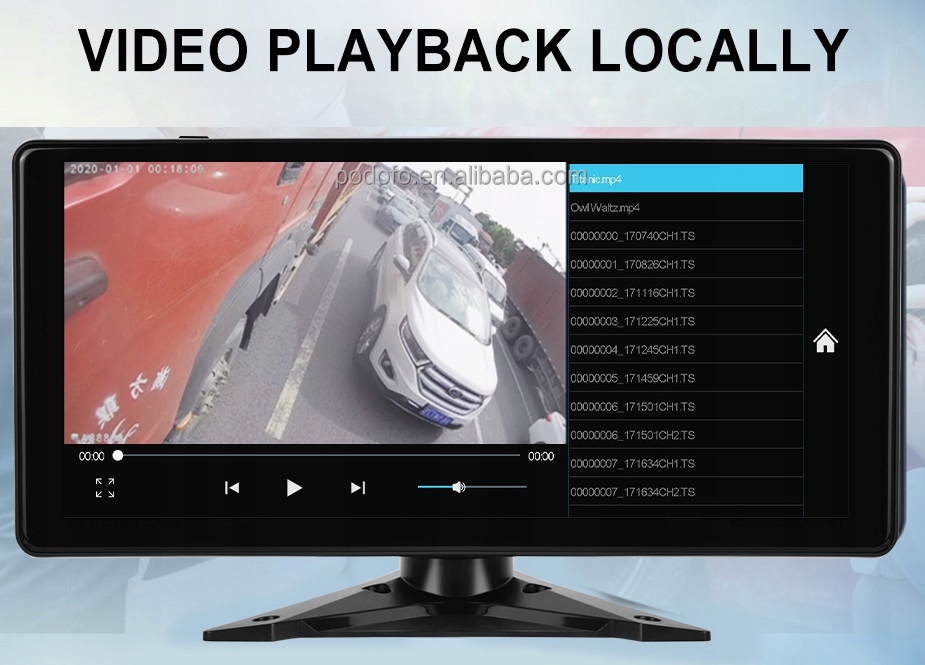This screenshot has height=665, width=925.
Task: Select file 00000006_171501CH2.TS
Action: [x=686, y=435]
